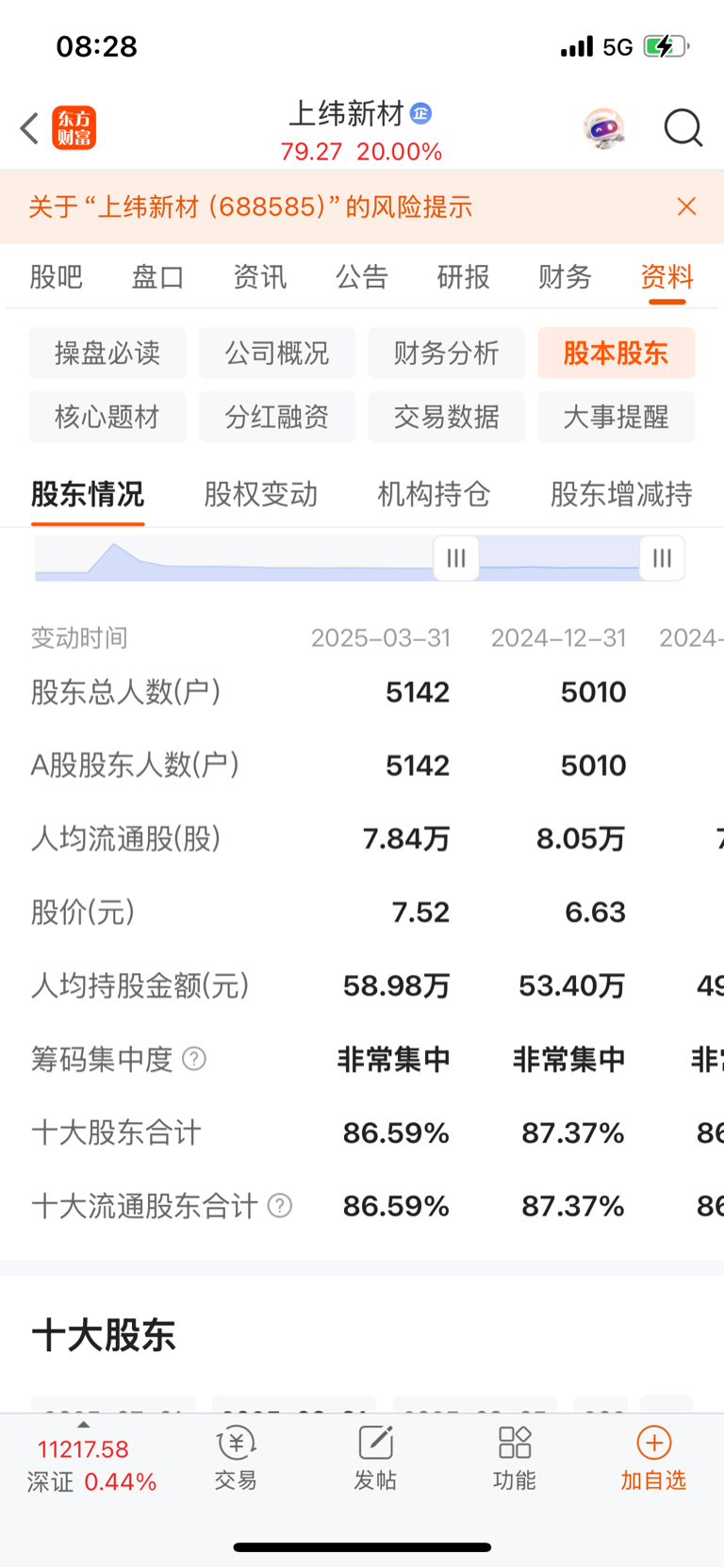Tap the stock price 79.27 in header
This screenshot has height=1568, width=724.
[311, 152]
